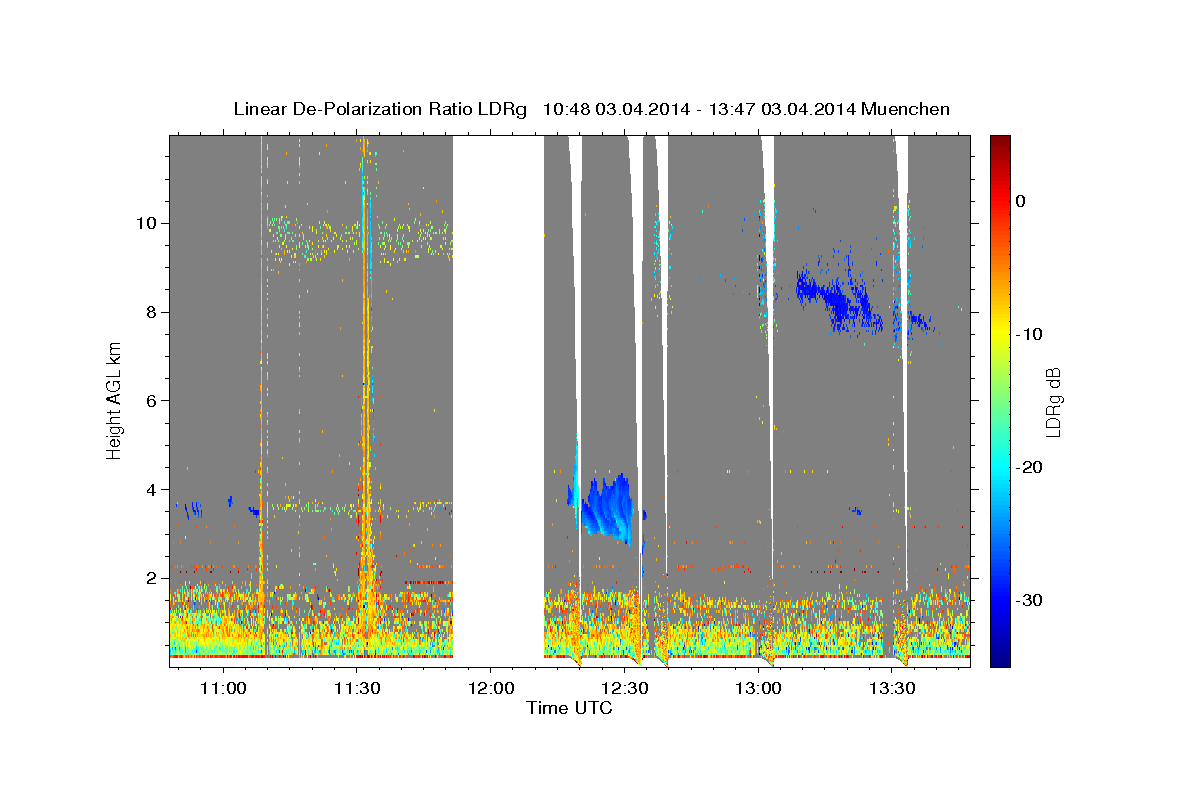The height and width of the screenshot is (800, 1200).
Task: Click the height tick label 2
Action: (153, 579)
